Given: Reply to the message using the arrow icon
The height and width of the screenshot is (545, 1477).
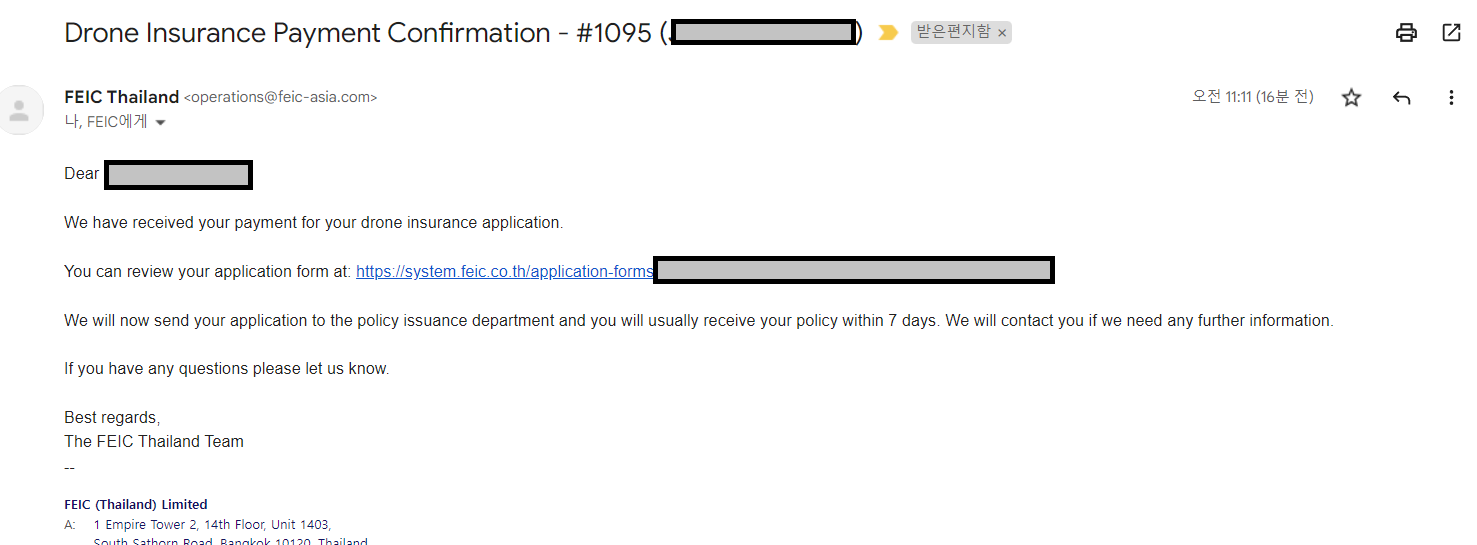Looking at the screenshot, I should (x=1402, y=98).
